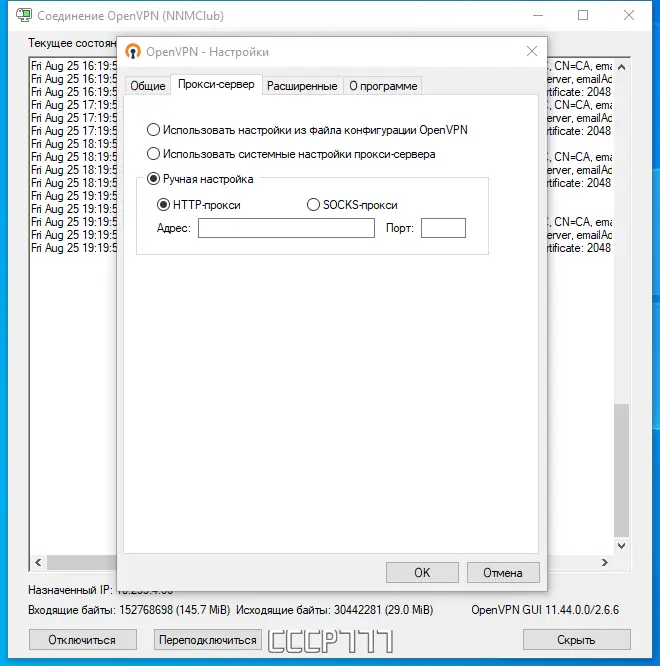Select use system proxy settings option
The image size is (660, 666).
tap(291, 154)
